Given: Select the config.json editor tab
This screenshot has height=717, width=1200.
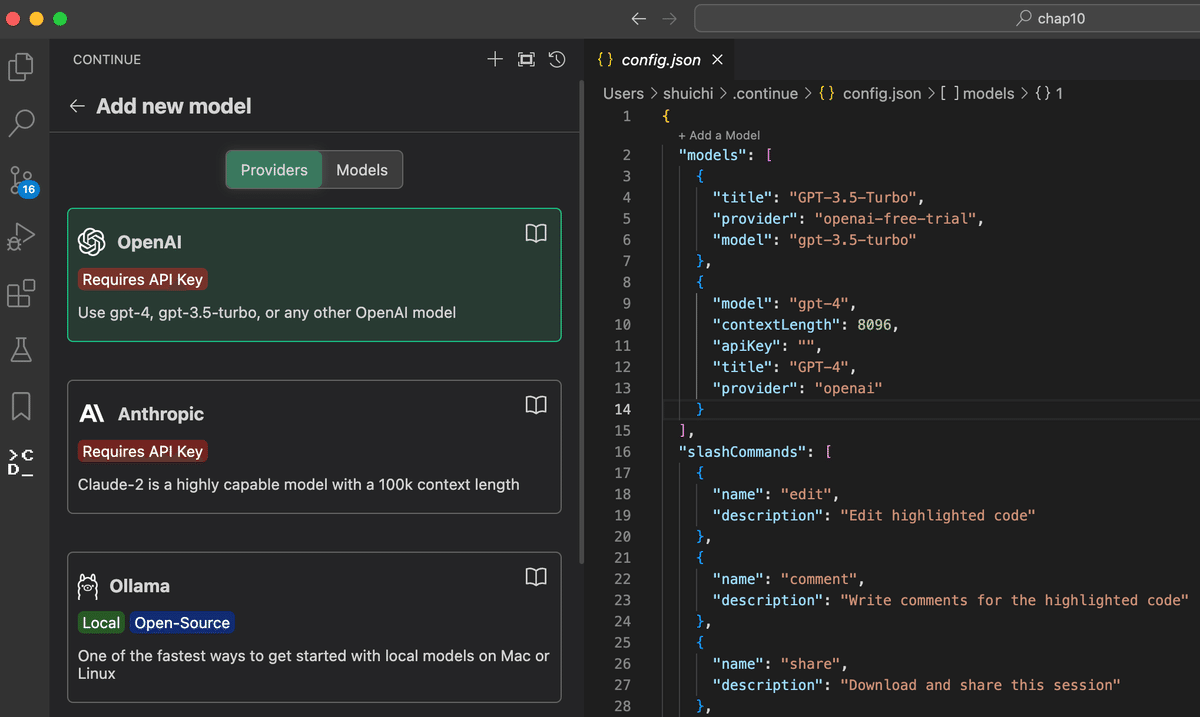Looking at the screenshot, I should coord(659,59).
